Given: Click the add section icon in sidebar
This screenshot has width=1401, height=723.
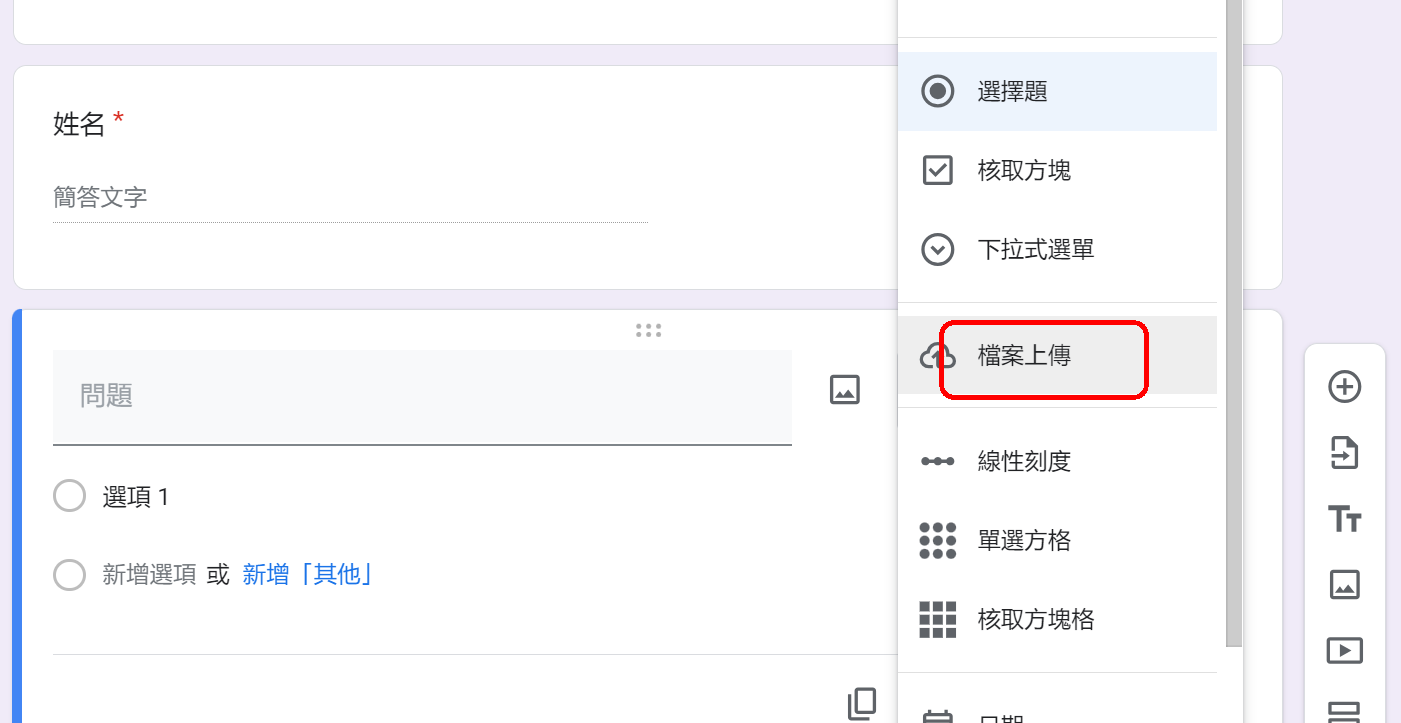Looking at the screenshot, I should point(1344,712).
